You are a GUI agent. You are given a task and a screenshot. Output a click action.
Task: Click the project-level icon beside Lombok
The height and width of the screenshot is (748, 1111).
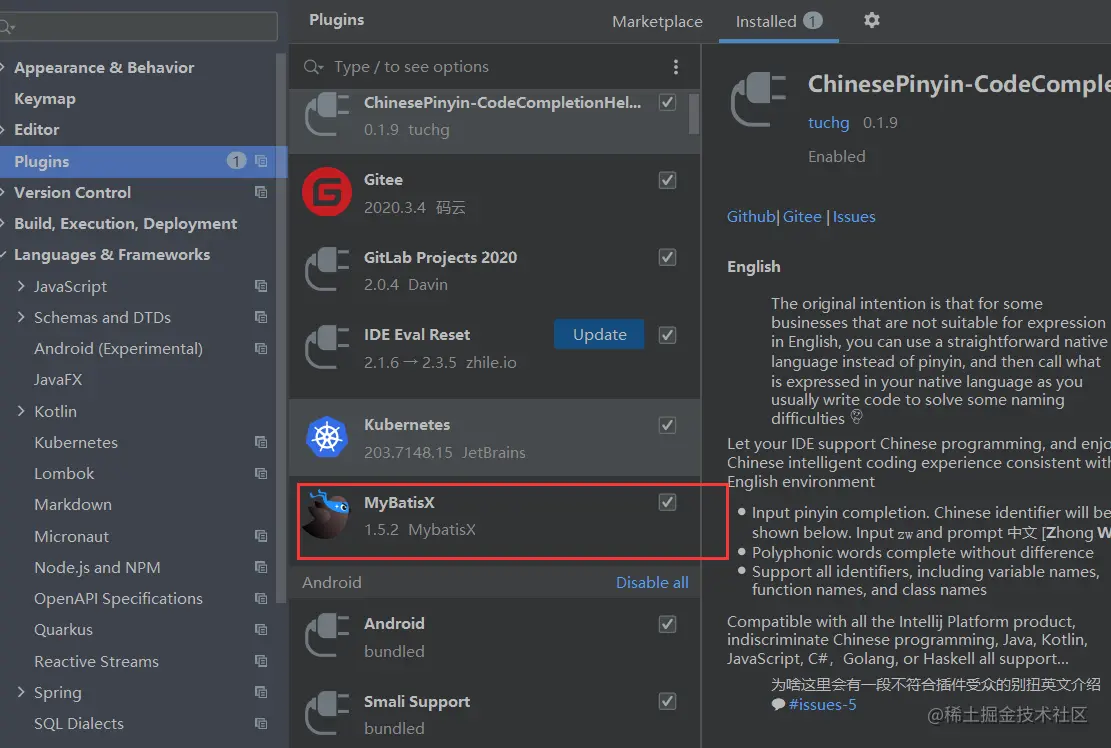[x=261, y=474]
